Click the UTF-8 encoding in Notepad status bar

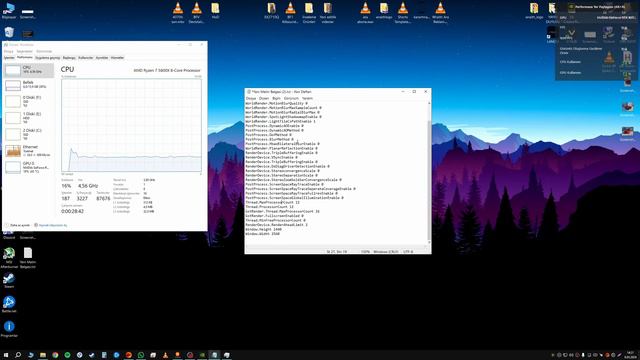408,251
